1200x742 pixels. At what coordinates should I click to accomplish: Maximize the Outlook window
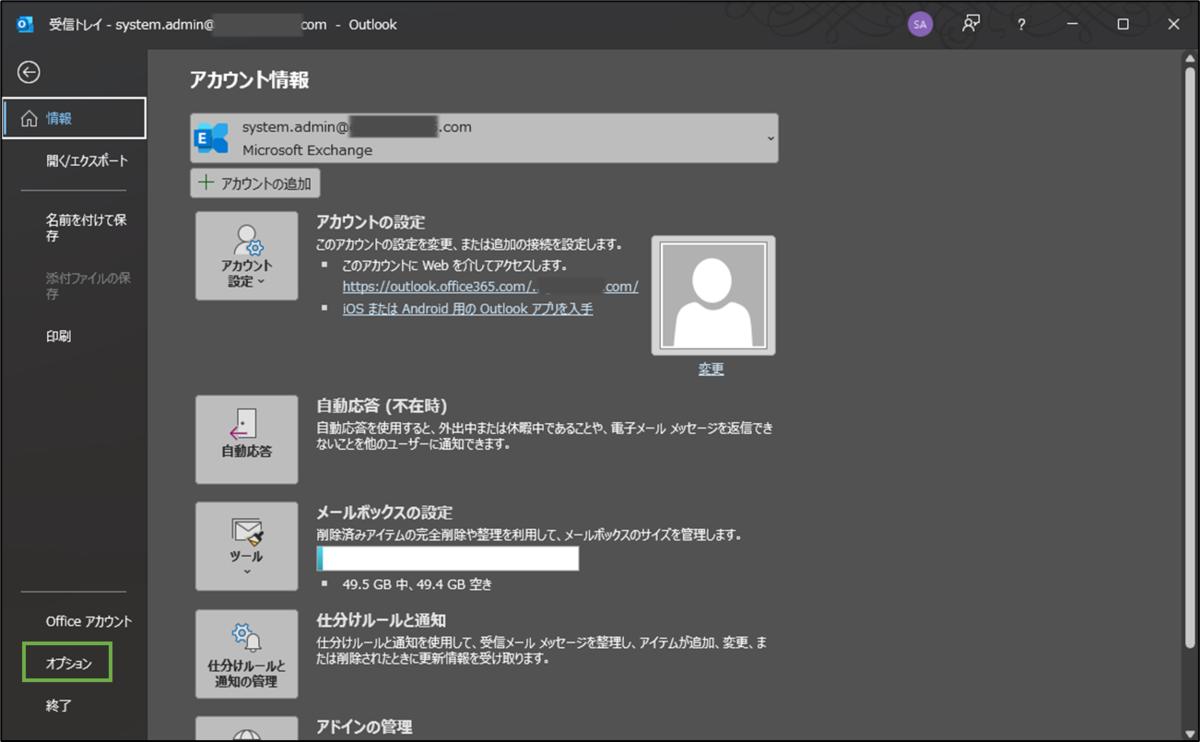click(x=1123, y=25)
